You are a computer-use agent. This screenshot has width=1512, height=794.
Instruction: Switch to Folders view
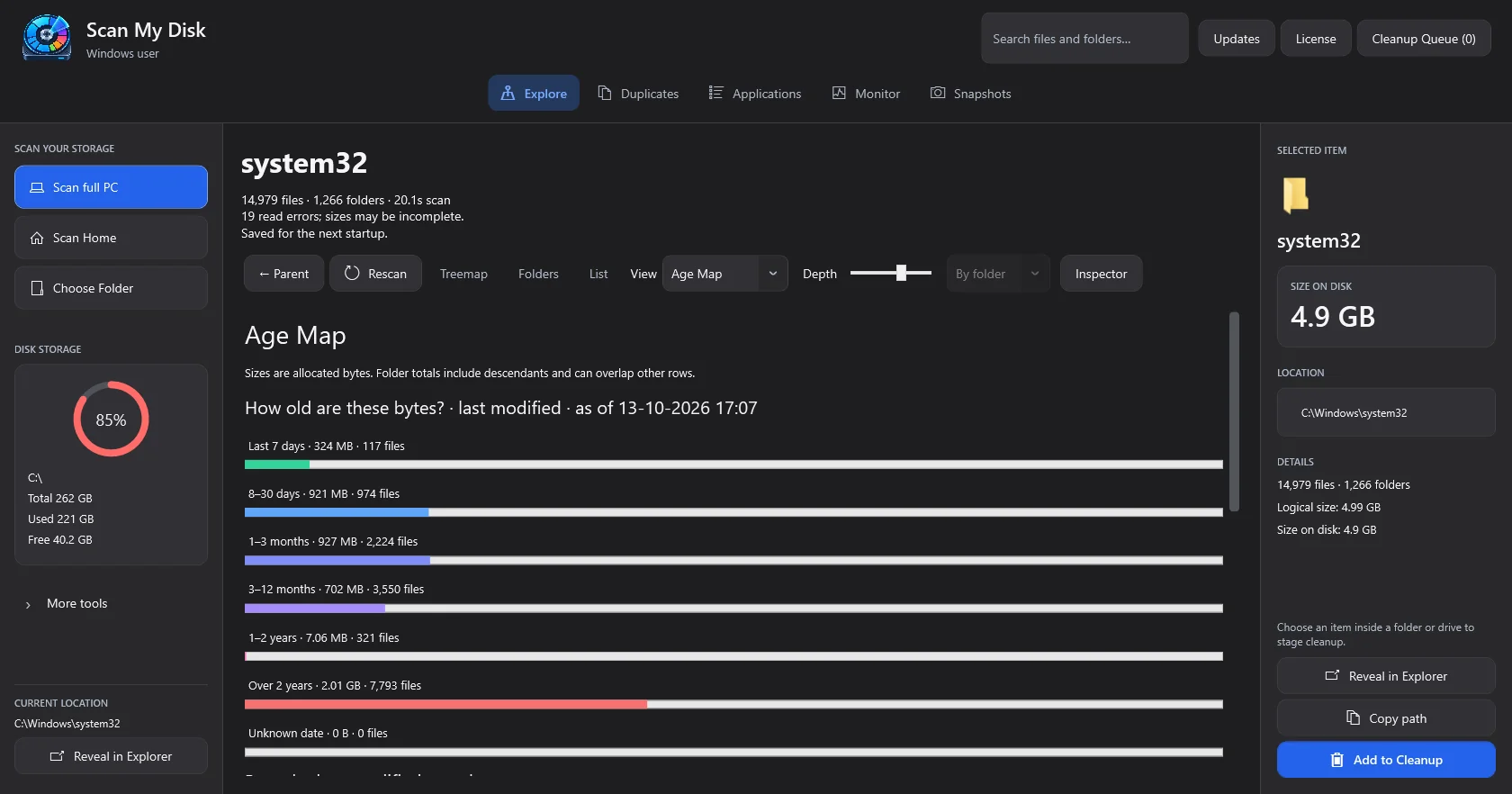538,274
